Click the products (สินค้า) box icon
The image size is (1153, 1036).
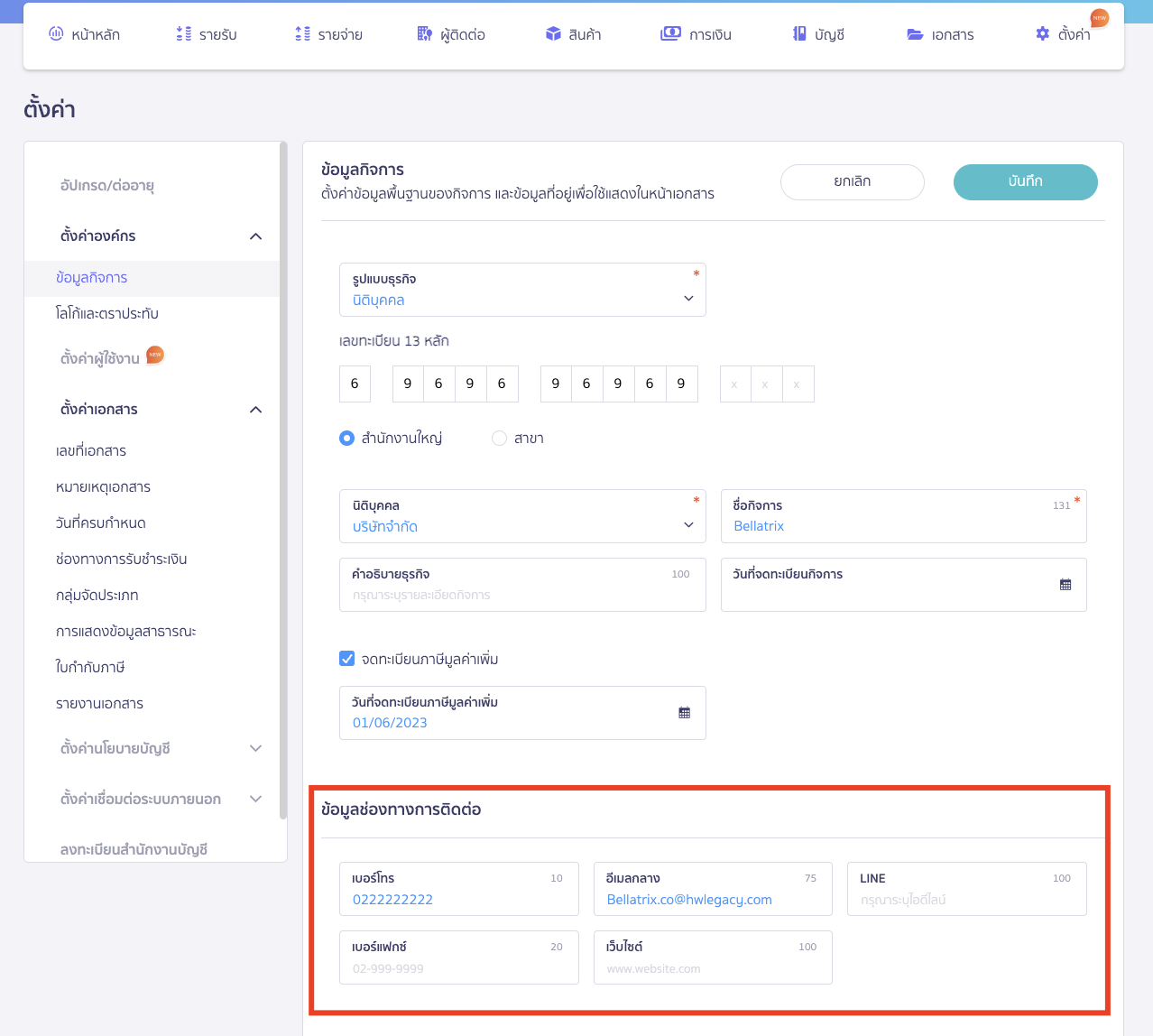point(553,34)
